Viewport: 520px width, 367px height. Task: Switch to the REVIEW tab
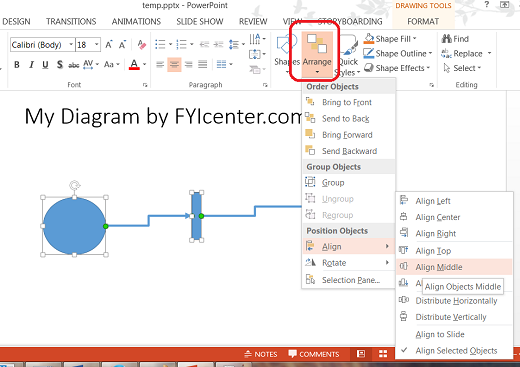pyautogui.click(x=253, y=22)
